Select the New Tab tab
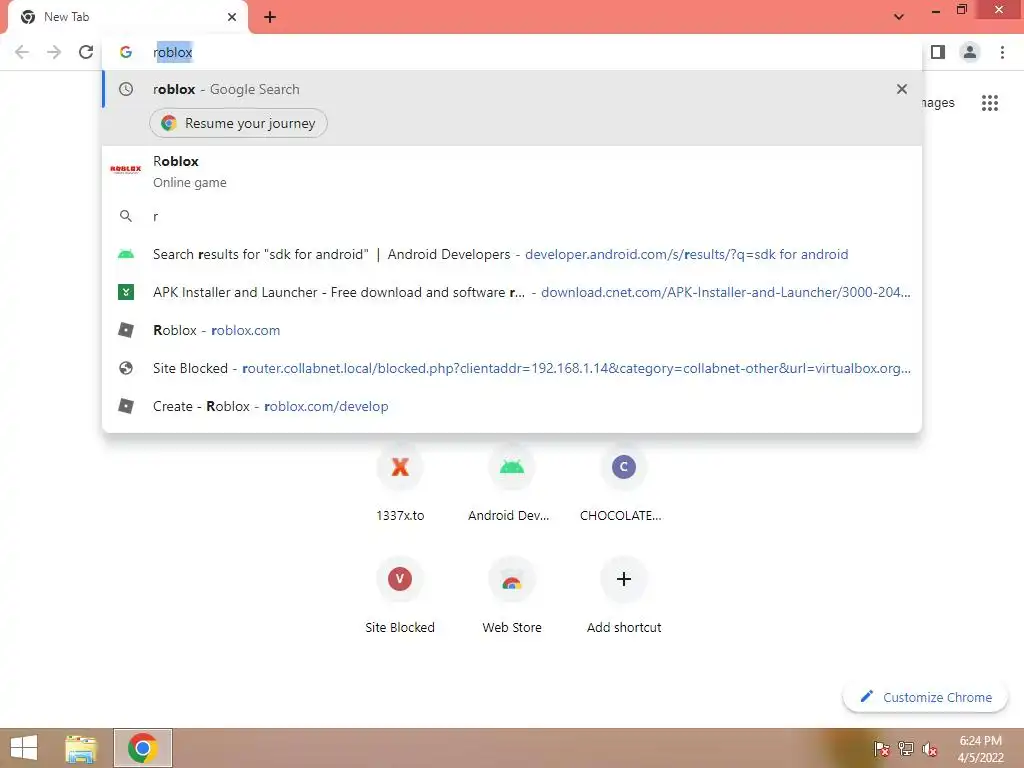 [x=128, y=17]
